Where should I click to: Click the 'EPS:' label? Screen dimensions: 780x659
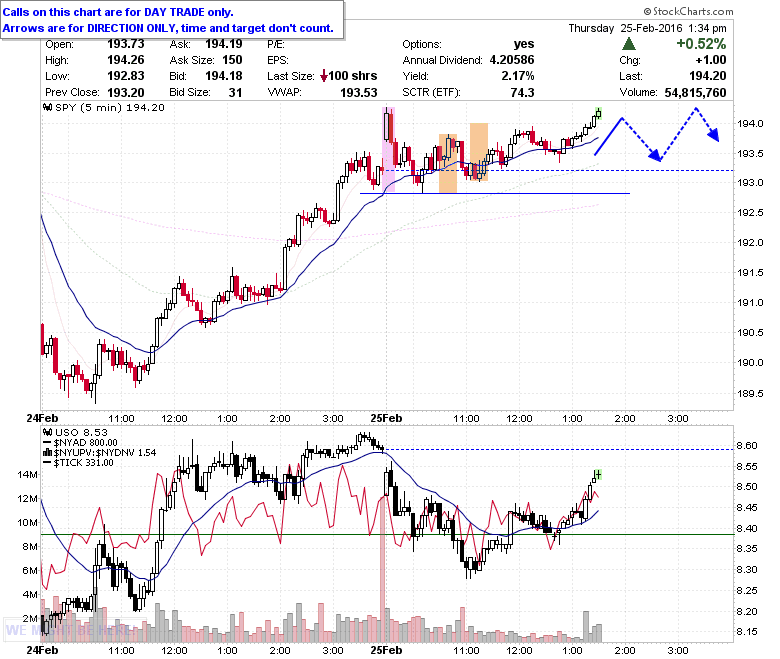click(278, 60)
